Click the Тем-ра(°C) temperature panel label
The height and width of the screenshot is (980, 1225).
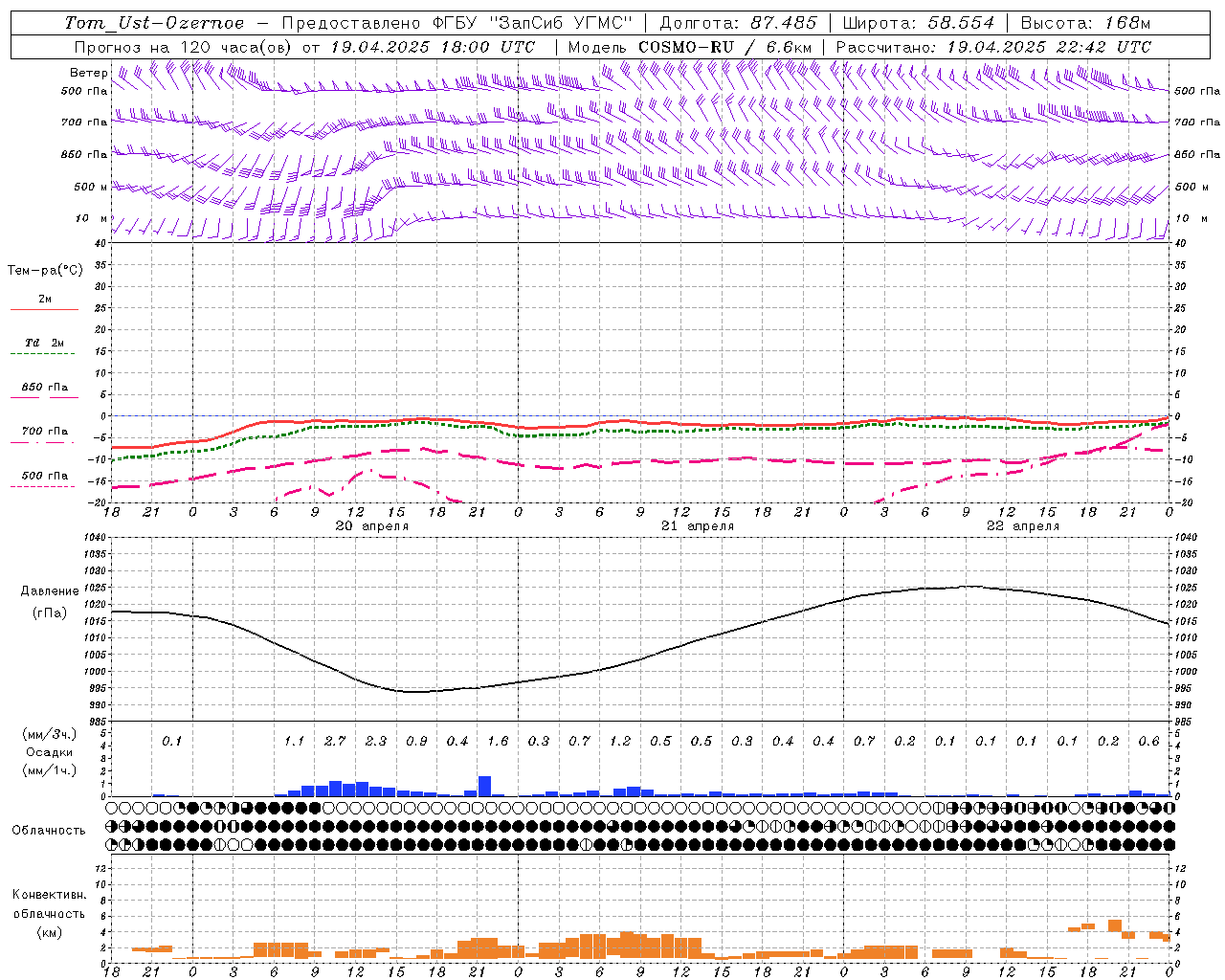pyautogui.click(x=45, y=271)
